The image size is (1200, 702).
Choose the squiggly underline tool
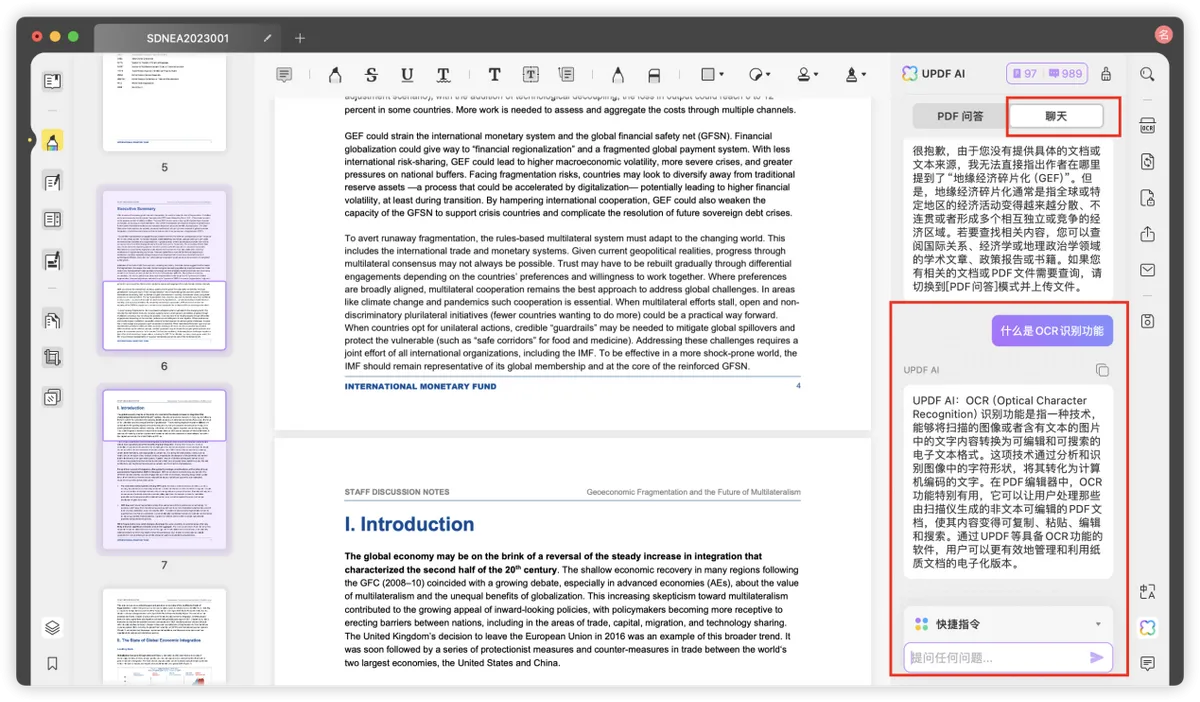(443, 75)
